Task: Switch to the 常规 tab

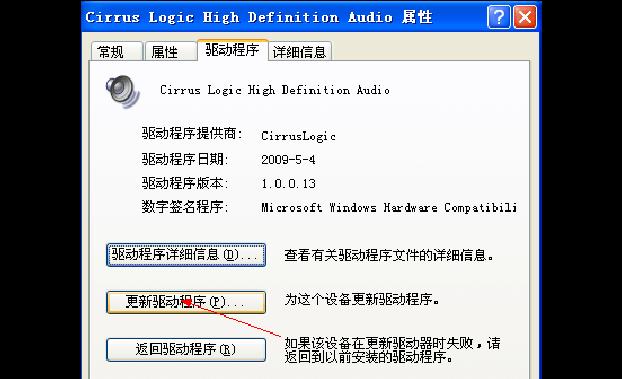Action: pyautogui.click(x=116, y=52)
